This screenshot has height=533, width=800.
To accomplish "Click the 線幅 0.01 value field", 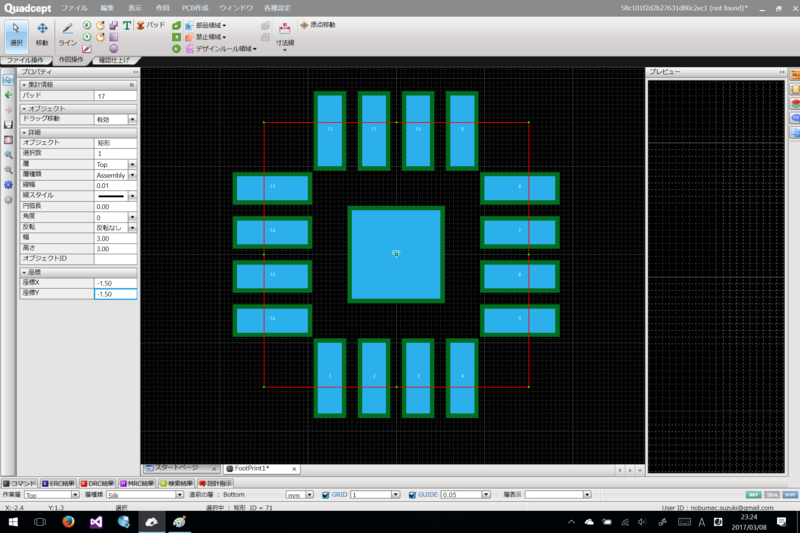I will pos(115,186).
